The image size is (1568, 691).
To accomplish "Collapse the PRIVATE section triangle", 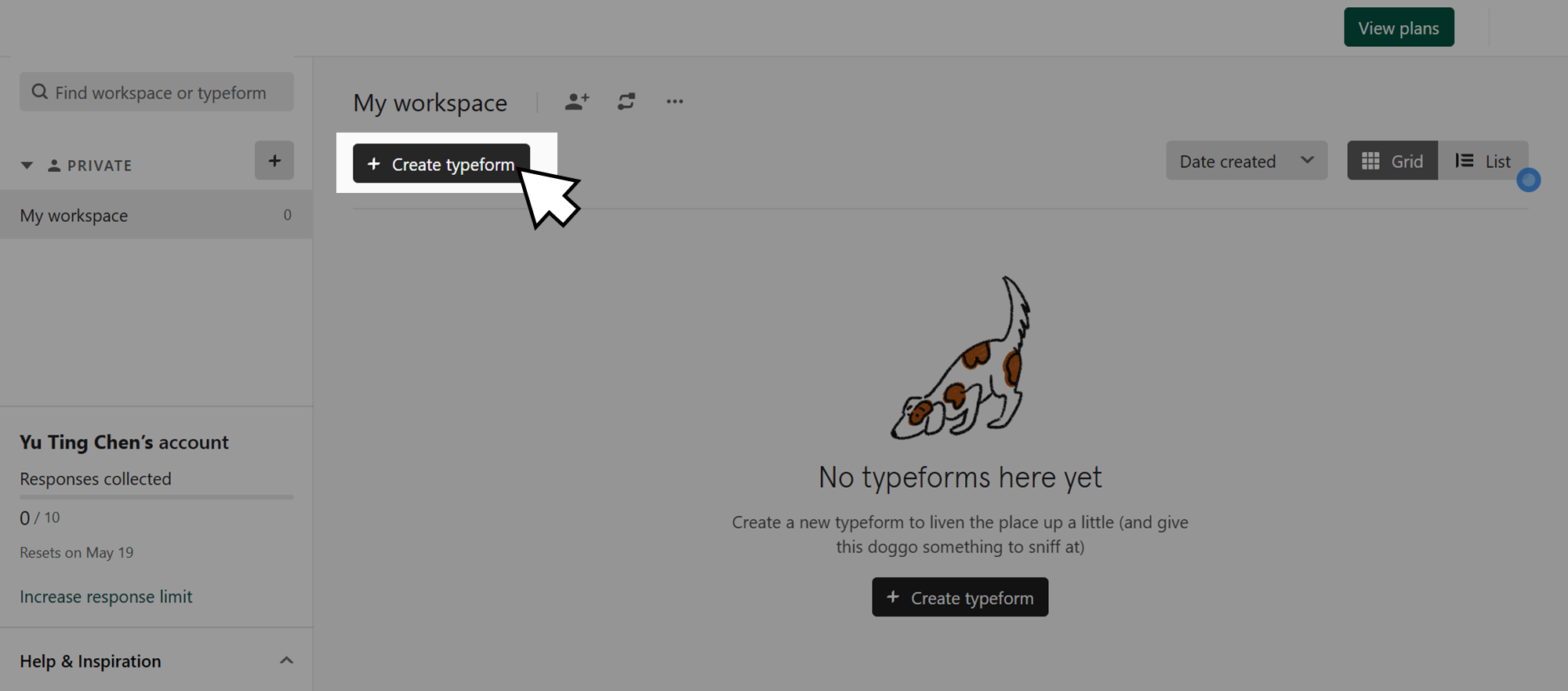I will click(27, 165).
